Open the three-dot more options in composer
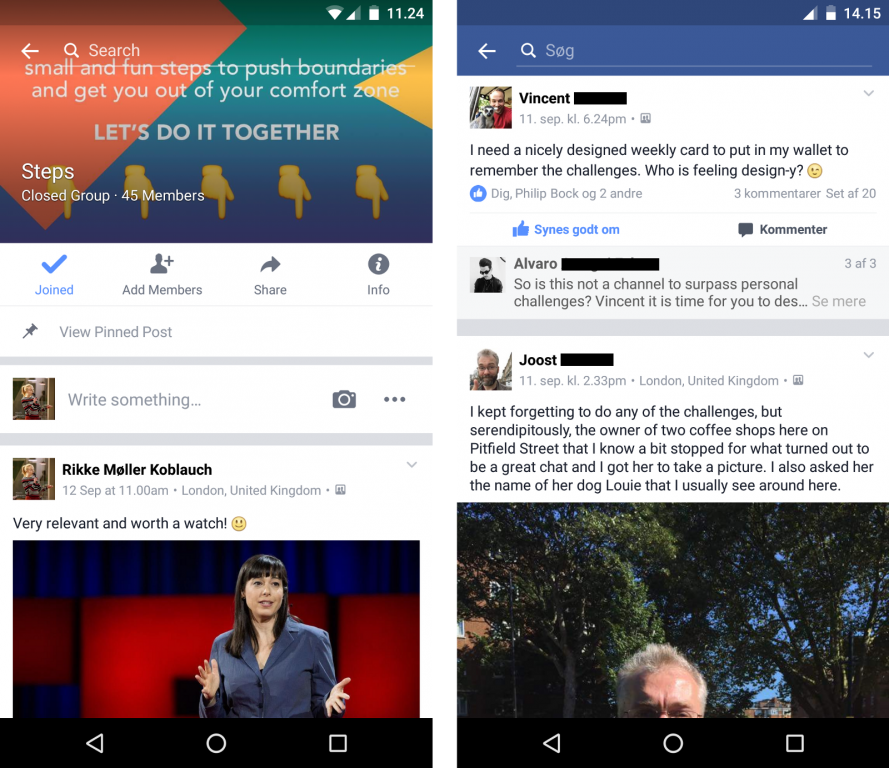The height and width of the screenshot is (768, 889). (395, 400)
